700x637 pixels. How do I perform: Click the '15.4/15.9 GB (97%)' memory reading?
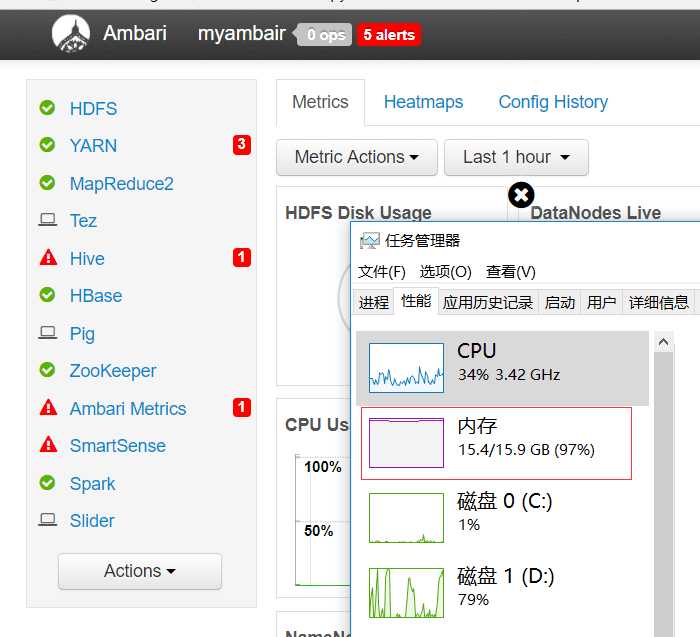pos(526,450)
